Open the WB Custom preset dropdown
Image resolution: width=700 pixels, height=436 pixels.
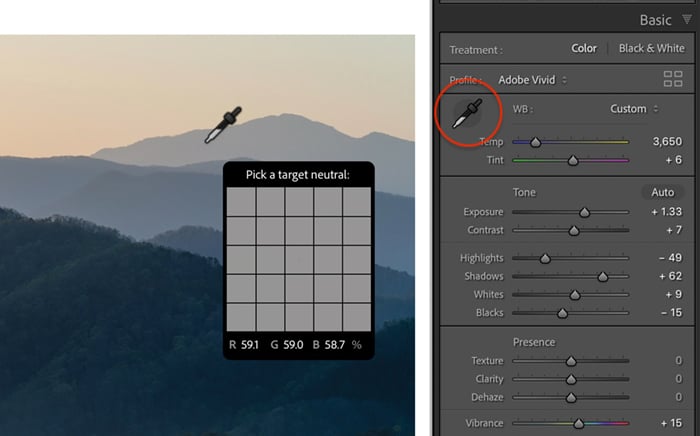click(x=634, y=109)
